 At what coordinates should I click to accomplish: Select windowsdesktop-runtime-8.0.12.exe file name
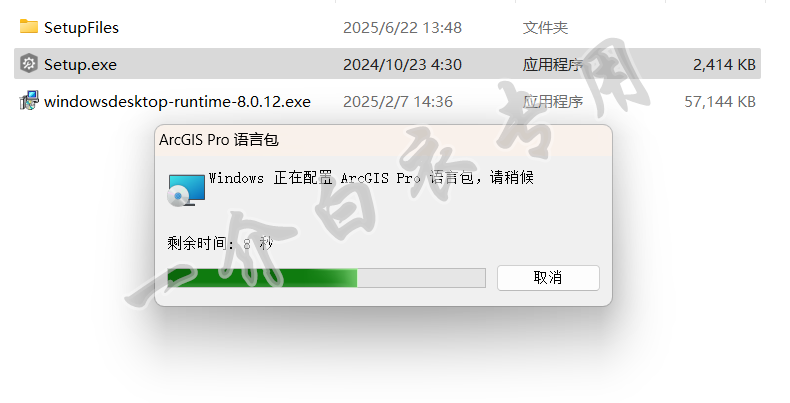click(177, 102)
